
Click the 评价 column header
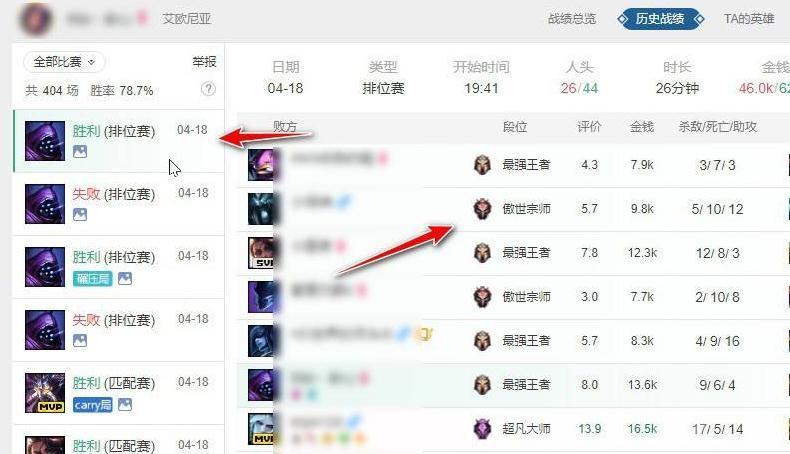(x=589, y=126)
